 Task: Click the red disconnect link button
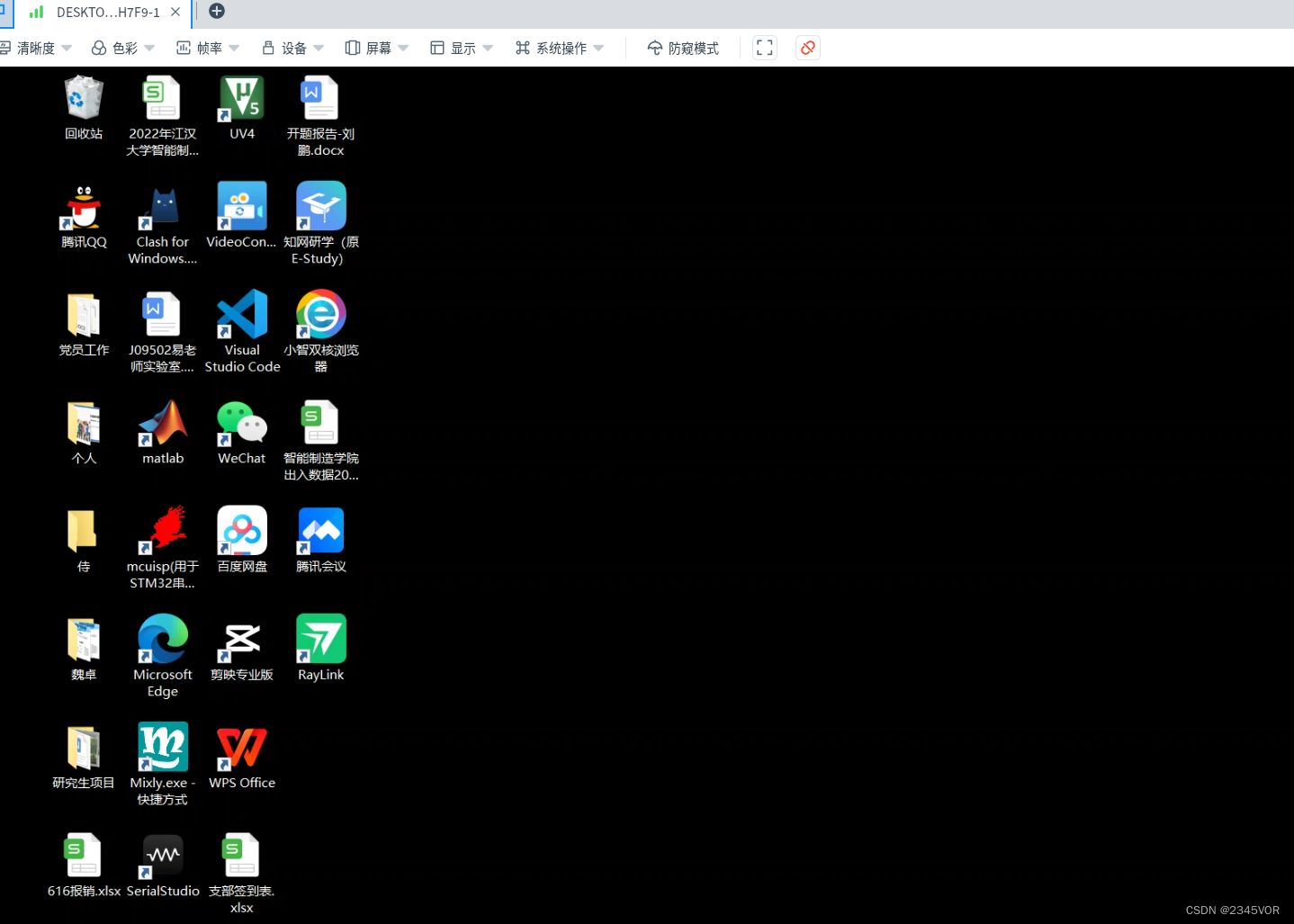click(x=808, y=48)
